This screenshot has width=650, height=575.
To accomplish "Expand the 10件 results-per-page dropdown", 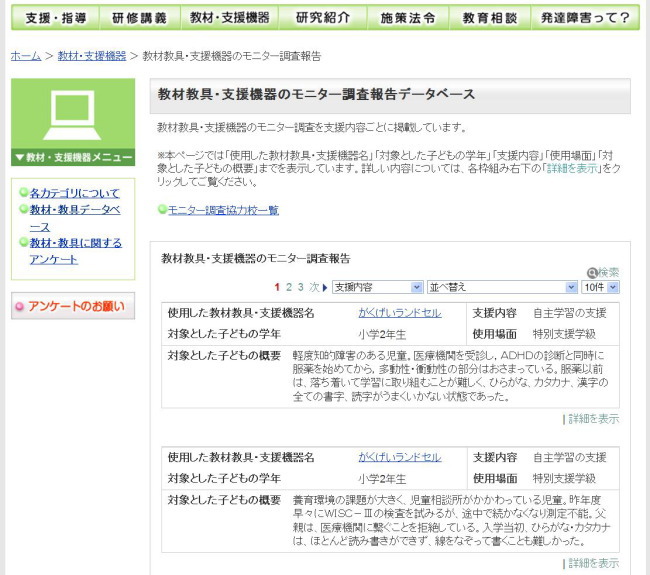I will tap(600, 287).
